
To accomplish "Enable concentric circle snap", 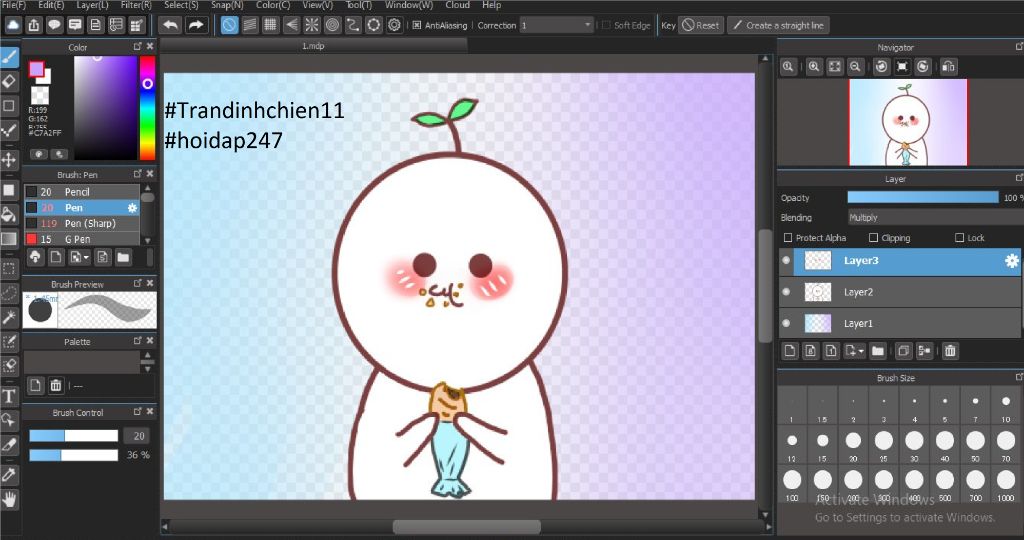I will [332, 25].
